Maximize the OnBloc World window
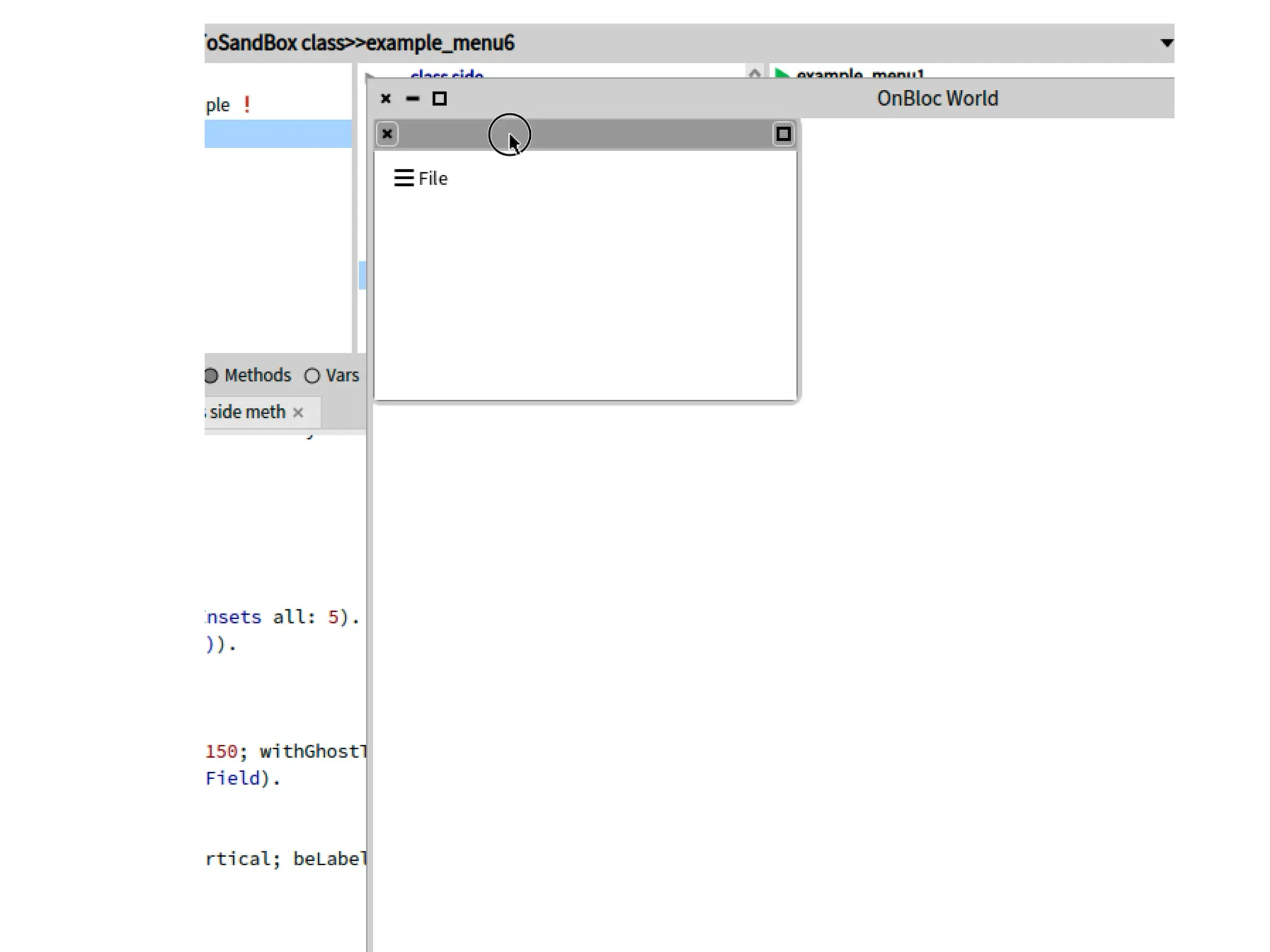The image size is (1270, 952). [x=440, y=99]
